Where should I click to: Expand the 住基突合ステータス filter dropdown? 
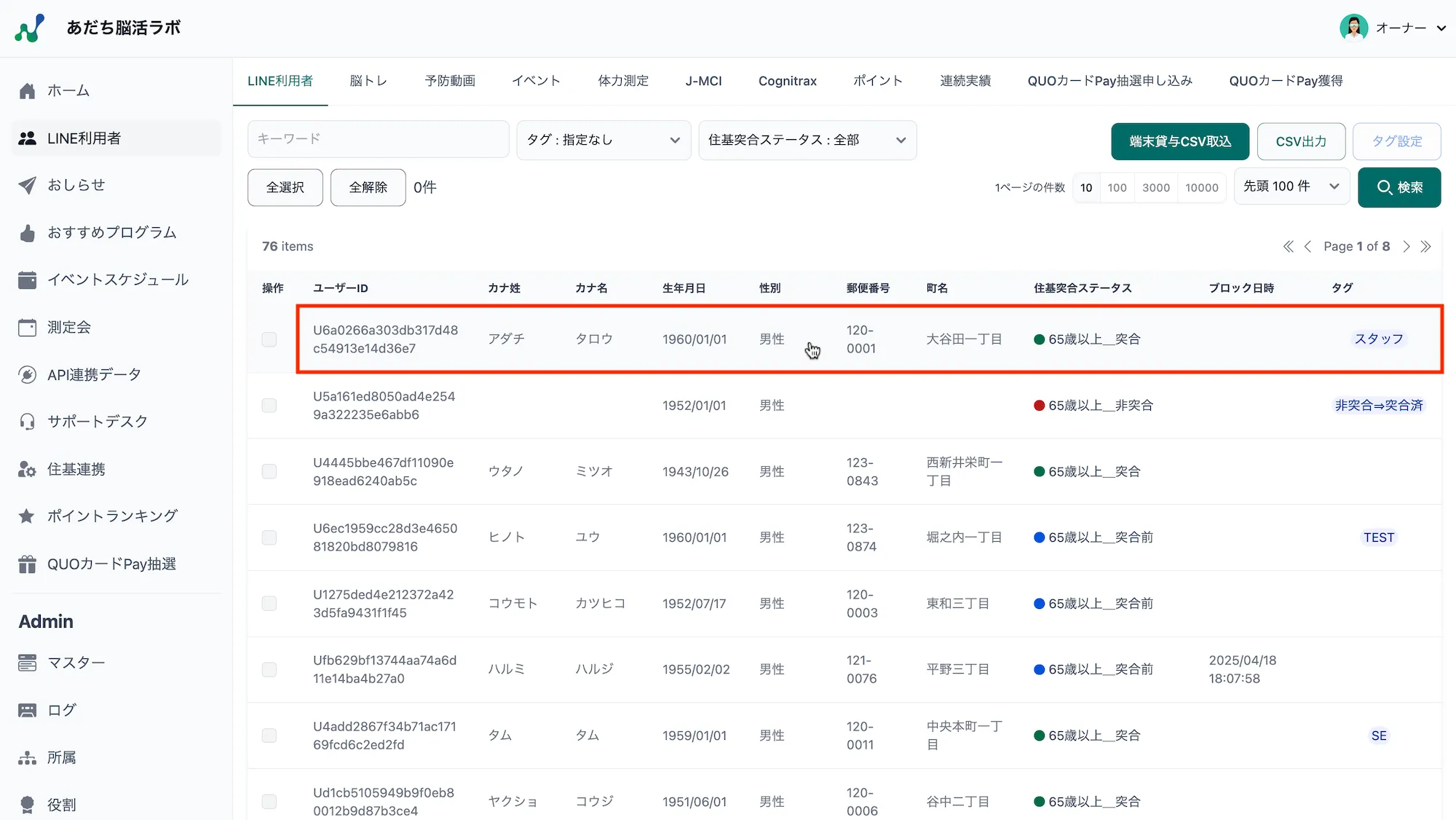pos(807,140)
